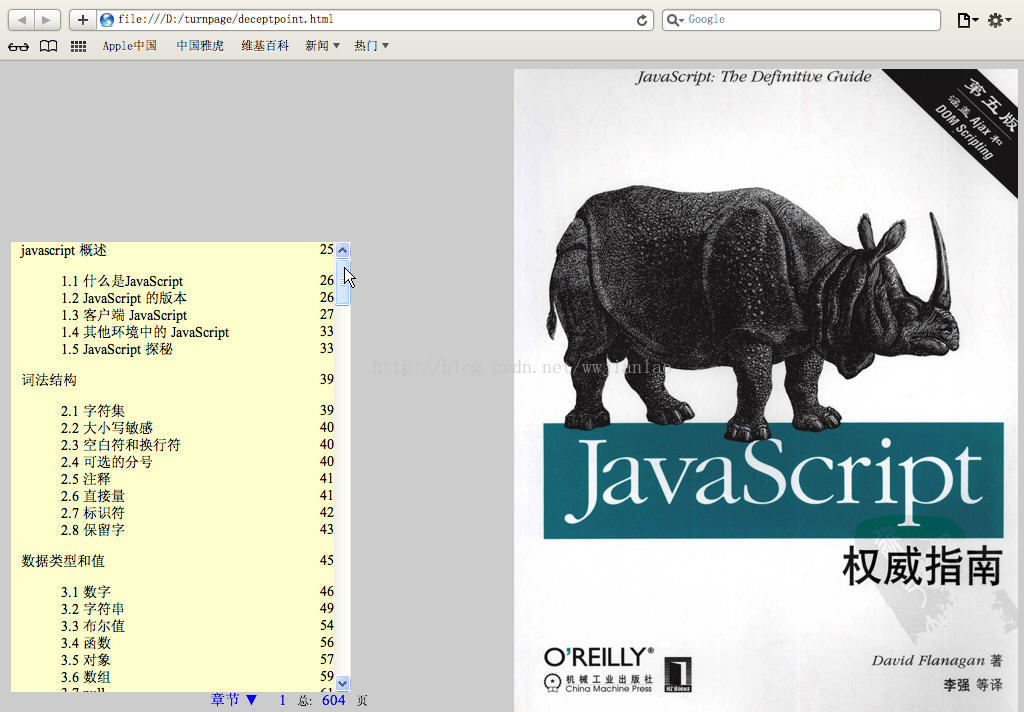
Task: Open the 维基百科 bookmark
Action: pos(265,46)
